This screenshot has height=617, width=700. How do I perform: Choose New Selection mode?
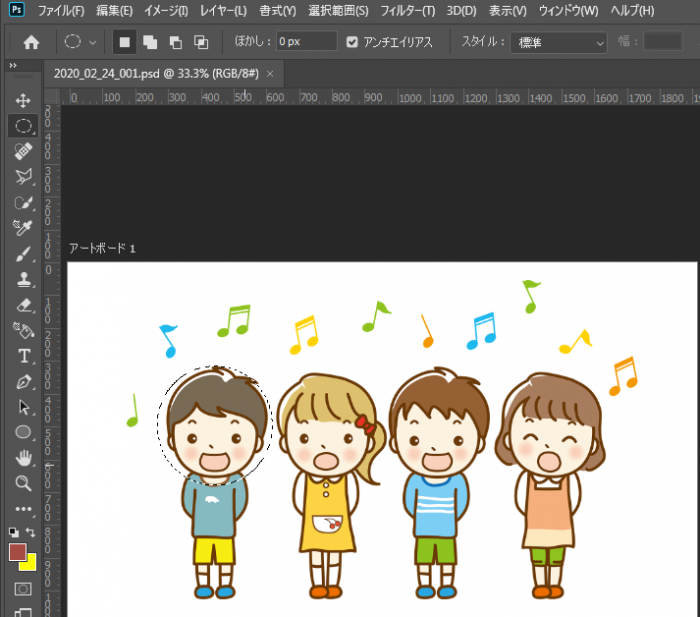(125, 42)
